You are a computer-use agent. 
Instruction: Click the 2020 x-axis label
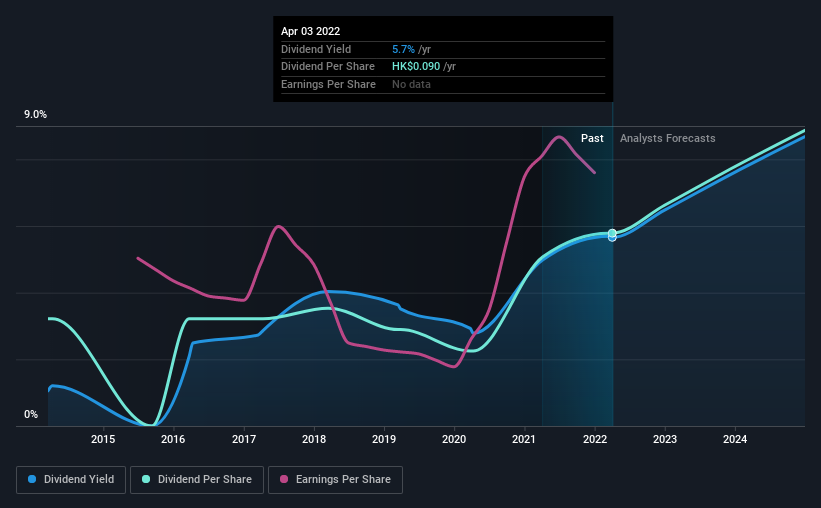click(x=454, y=439)
